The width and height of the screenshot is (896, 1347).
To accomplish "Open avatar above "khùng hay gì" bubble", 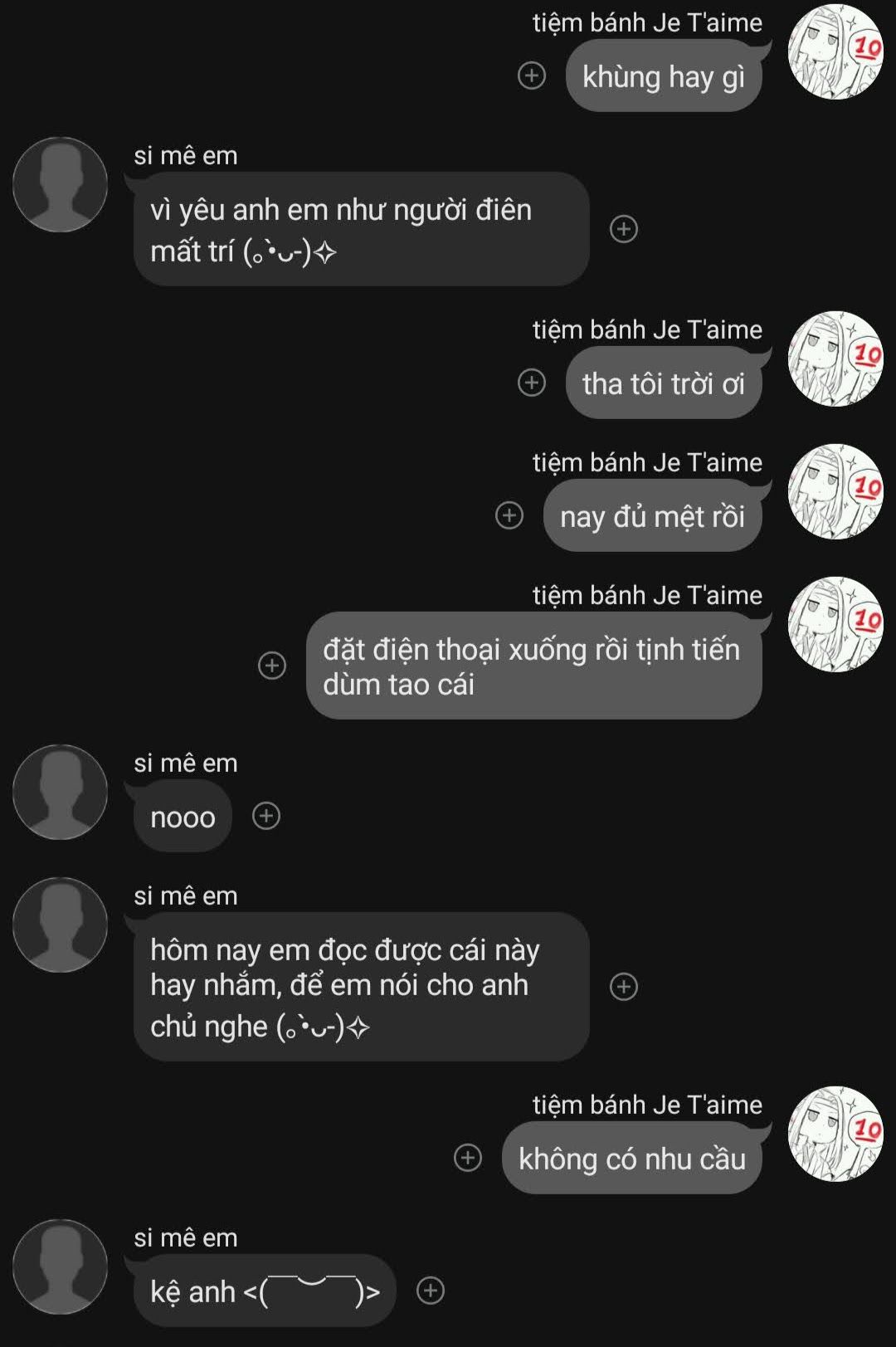I will (835, 51).
